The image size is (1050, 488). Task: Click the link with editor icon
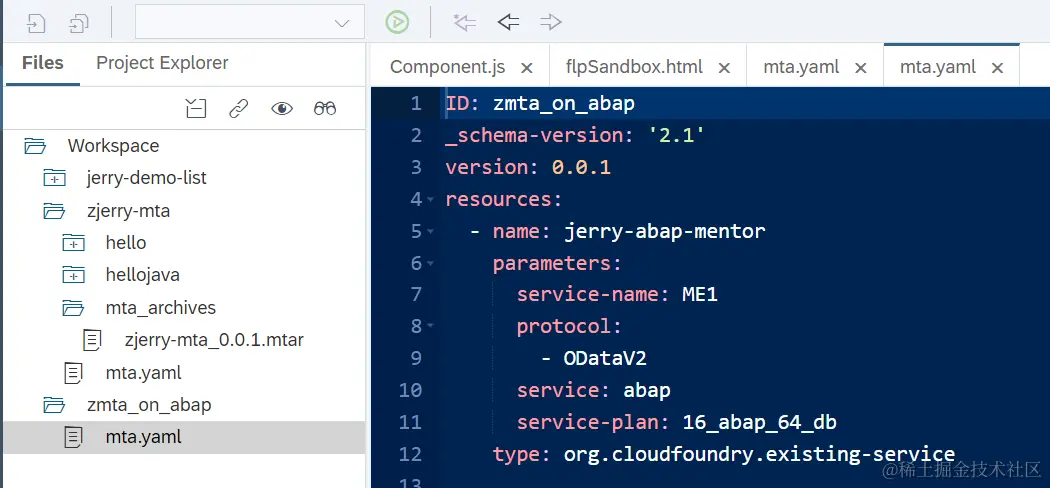point(238,108)
